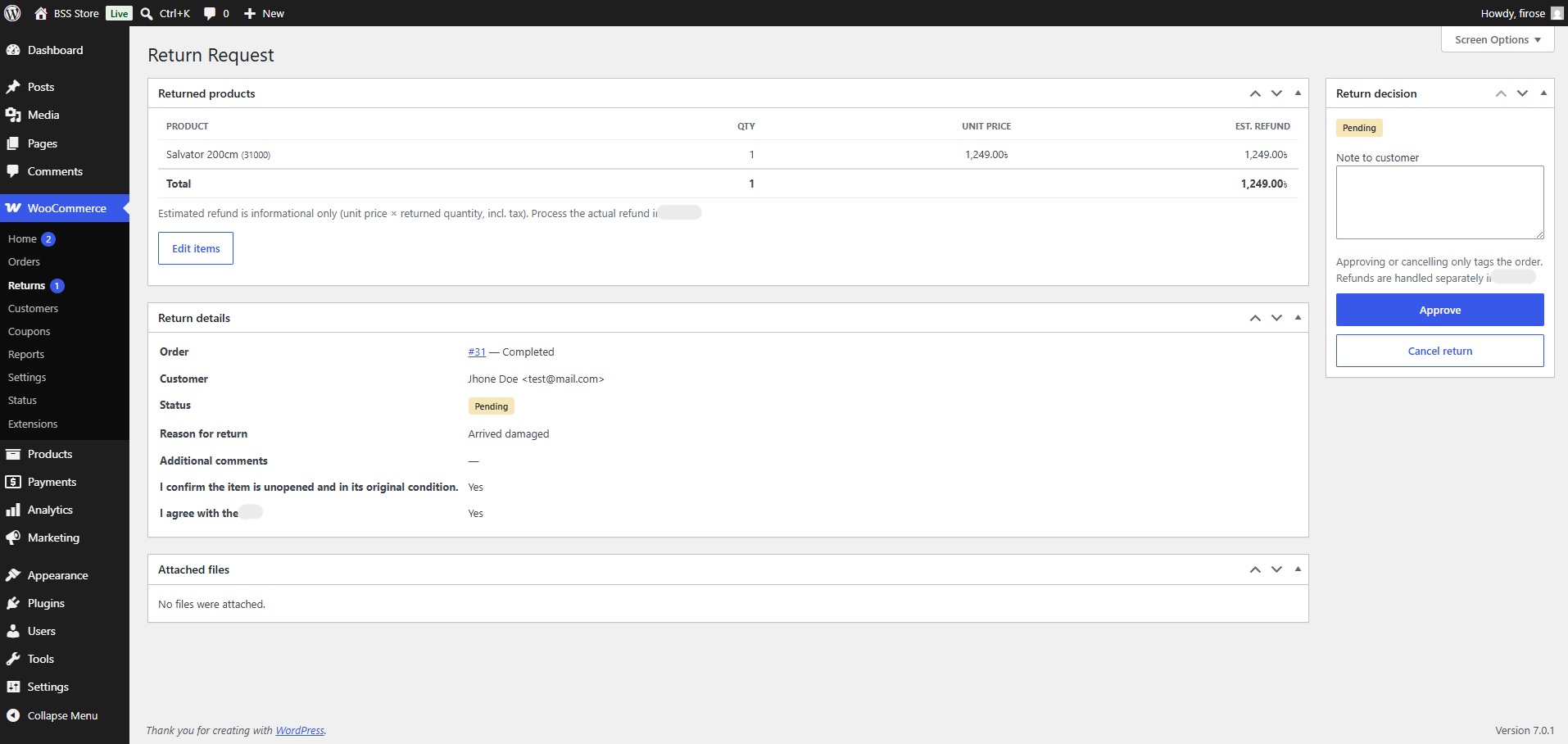Screen dimensions: 1568x744
Task: Click the Products archive icon
Action: click(x=13, y=454)
